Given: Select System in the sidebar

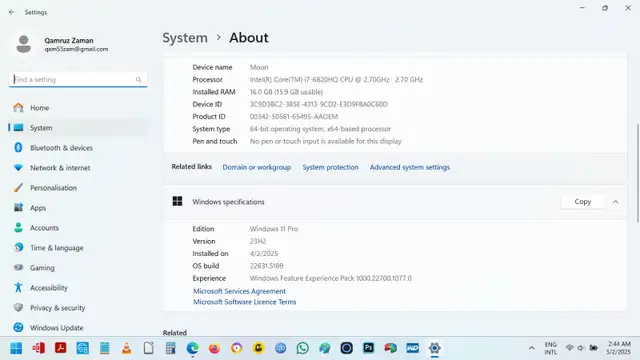Looking at the screenshot, I should pos(78,128).
